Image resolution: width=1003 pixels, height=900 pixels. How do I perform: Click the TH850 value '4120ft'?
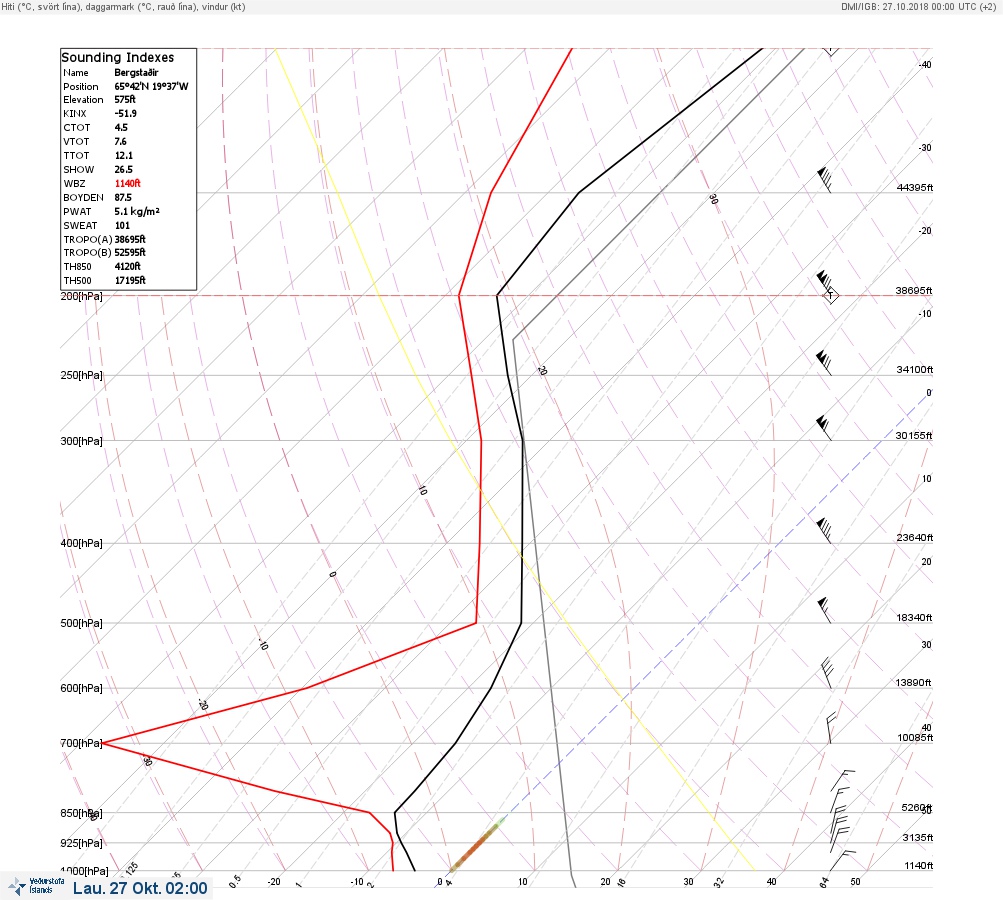click(127, 266)
